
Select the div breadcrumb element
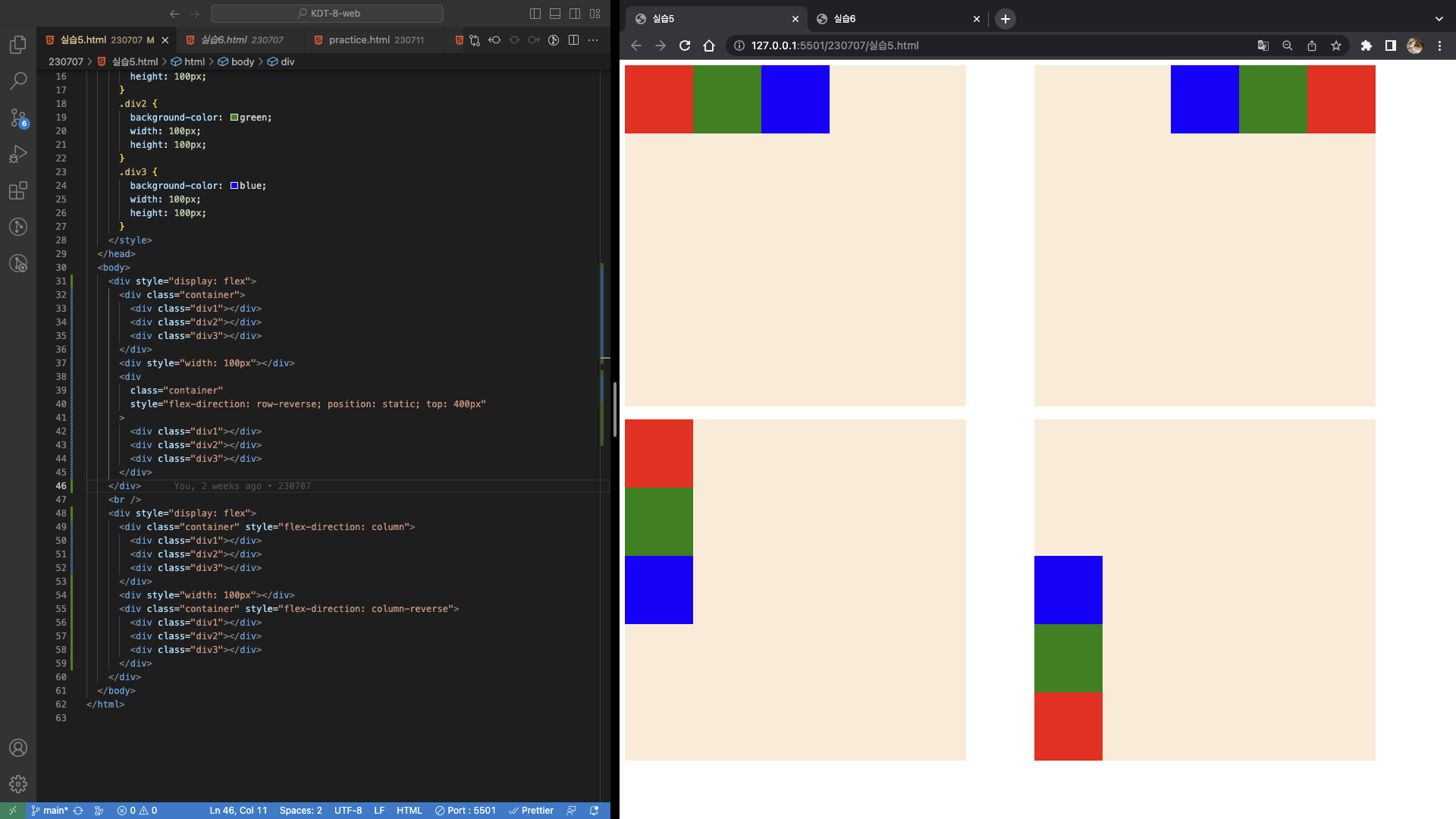click(x=281, y=61)
